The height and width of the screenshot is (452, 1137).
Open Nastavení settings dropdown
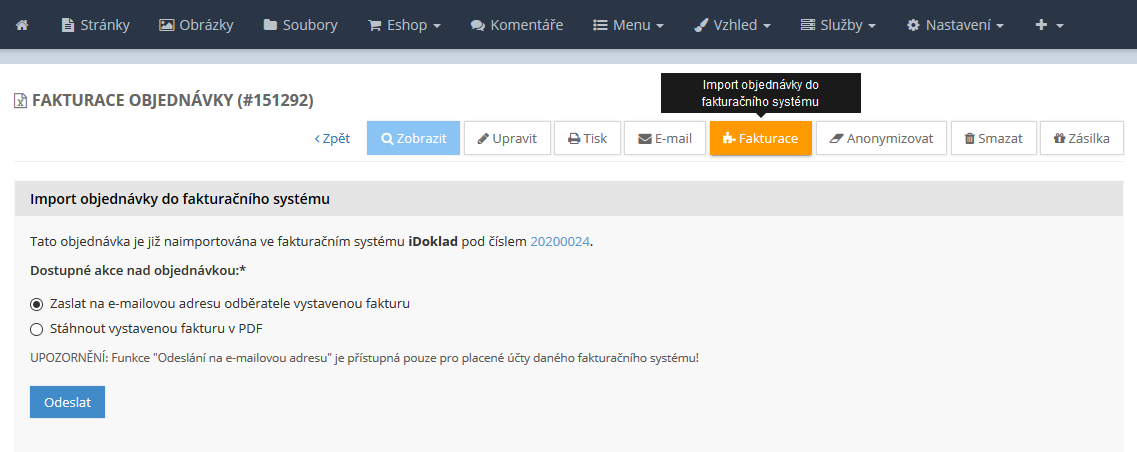point(954,25)
